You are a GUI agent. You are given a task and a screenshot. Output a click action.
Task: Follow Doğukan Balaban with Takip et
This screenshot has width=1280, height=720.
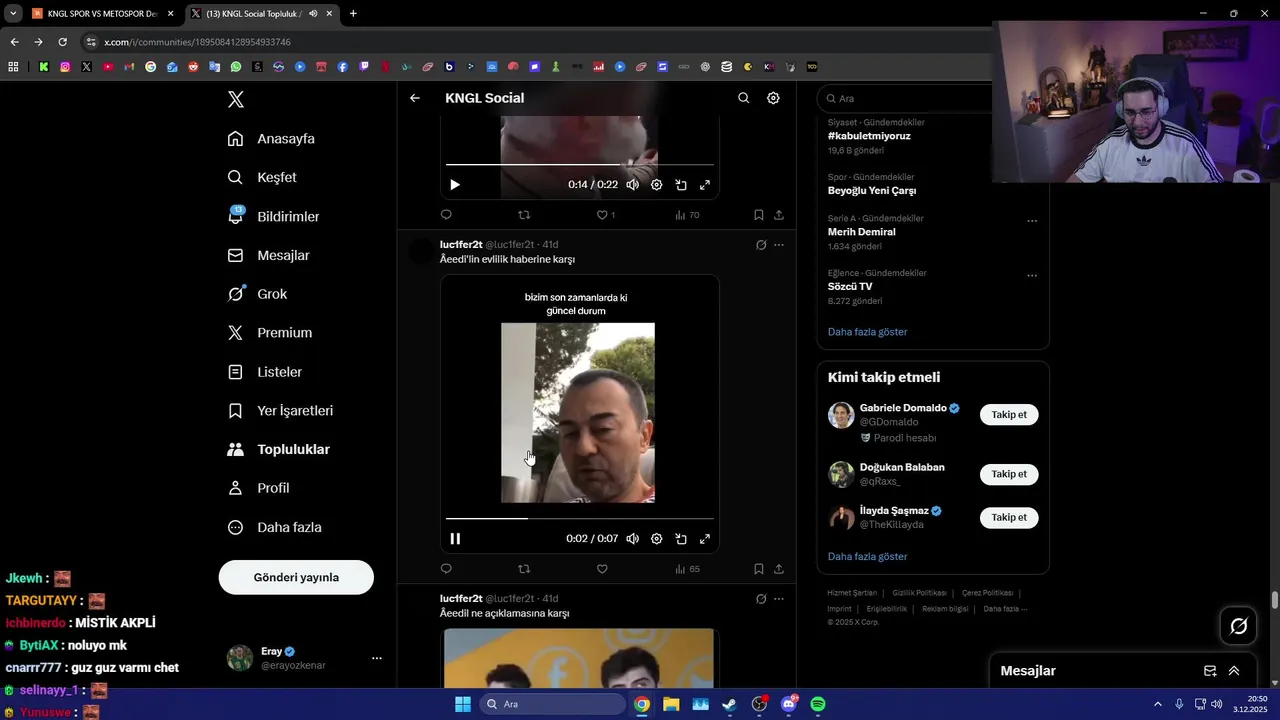click(1009, 474)
